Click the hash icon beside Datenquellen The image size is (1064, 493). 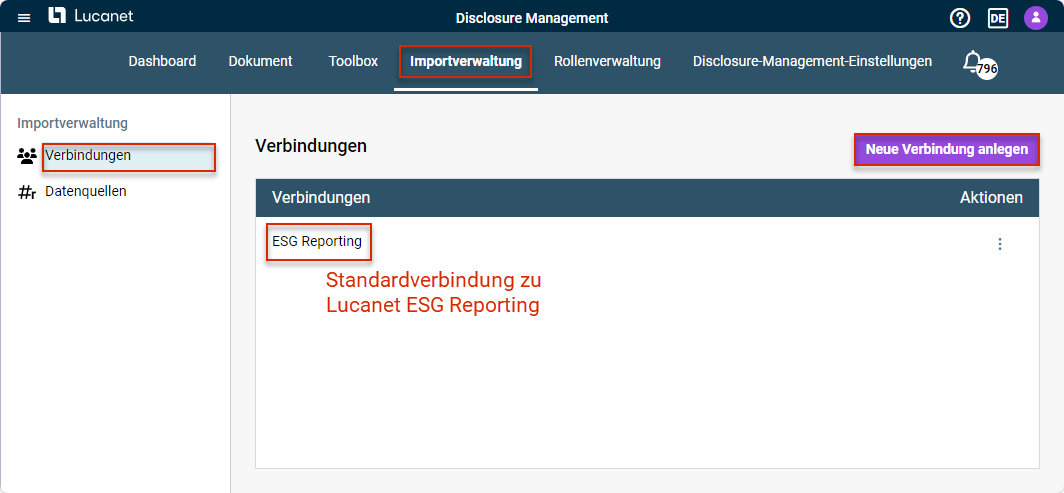[26, 193]
